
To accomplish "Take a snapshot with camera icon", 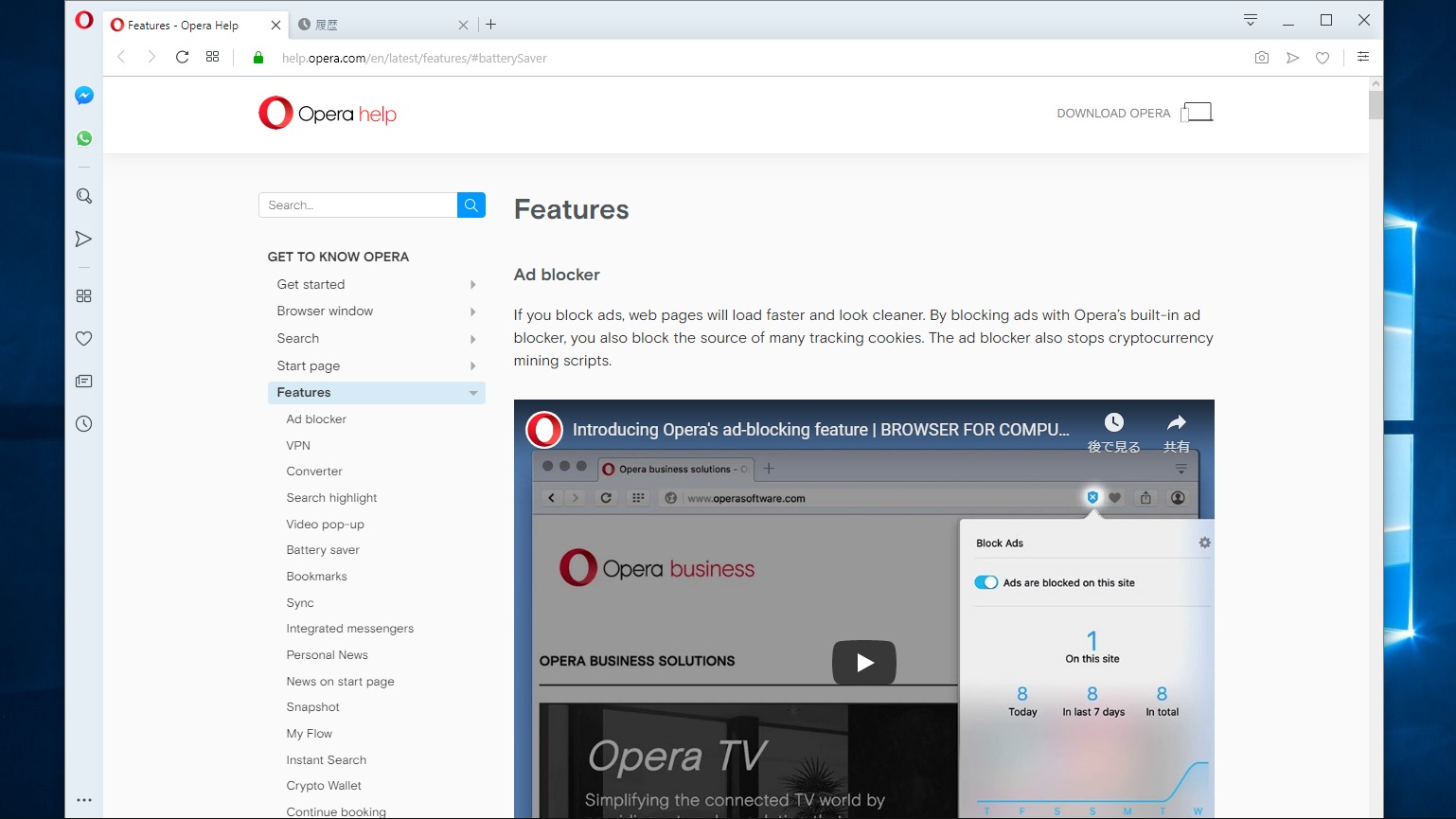I will pyautogui.click(x=1262, y=58).
